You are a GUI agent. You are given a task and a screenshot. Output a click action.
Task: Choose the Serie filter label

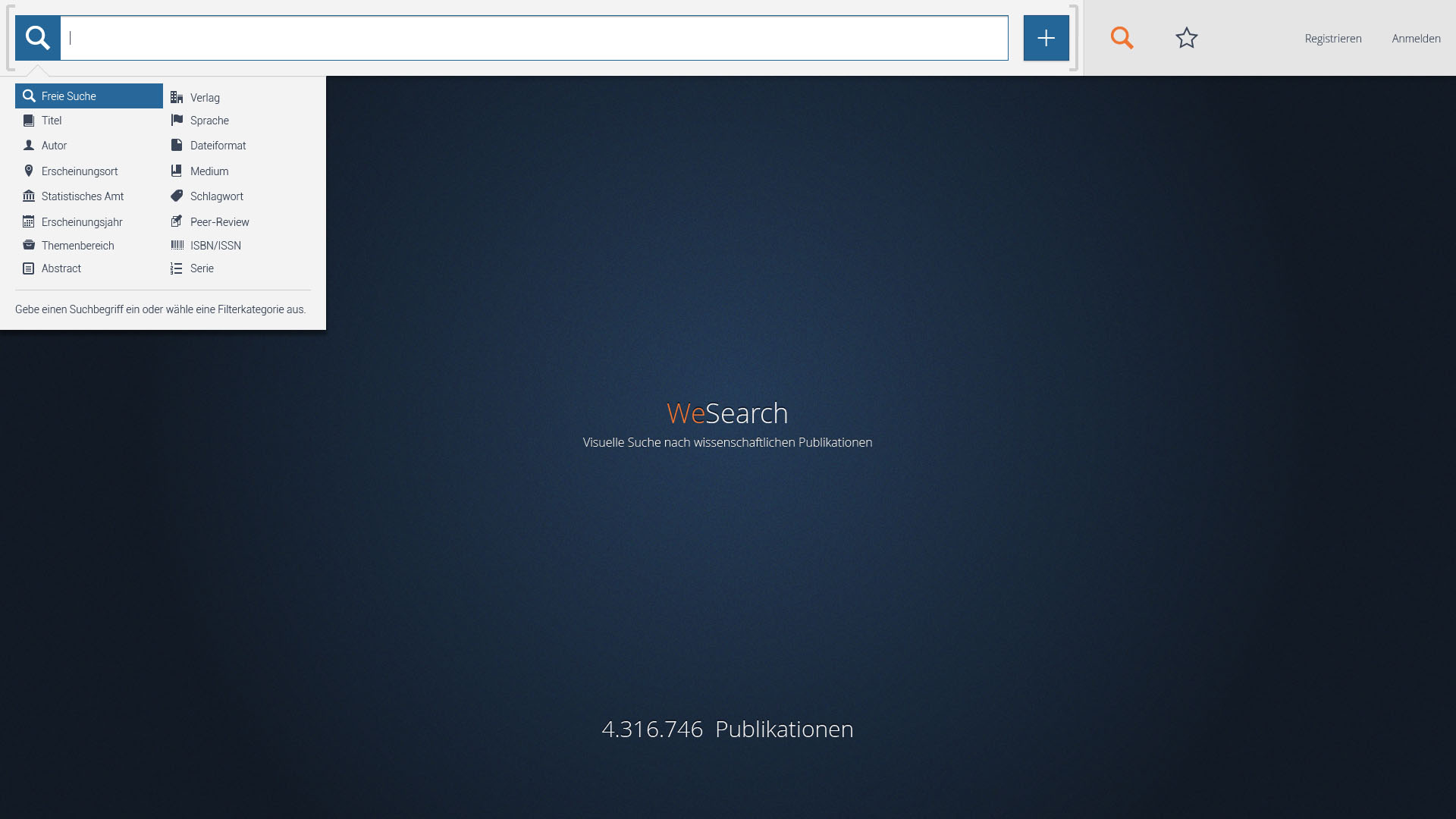[202, 268]
